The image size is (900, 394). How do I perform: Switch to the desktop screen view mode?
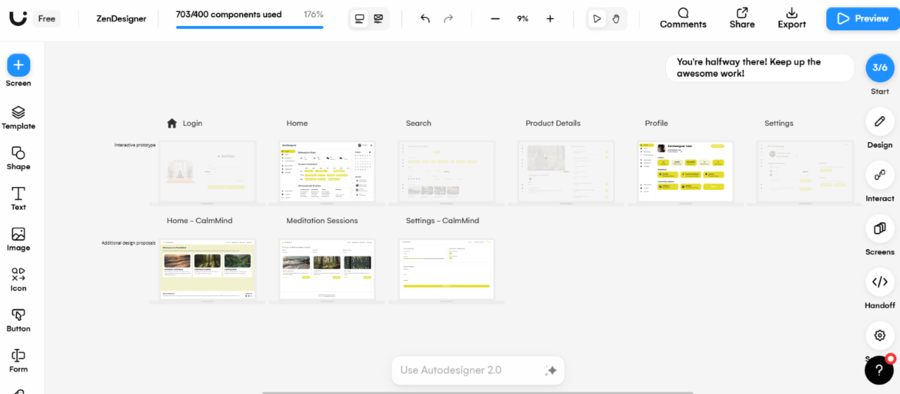pyautogui.click(x=359, y=18)
